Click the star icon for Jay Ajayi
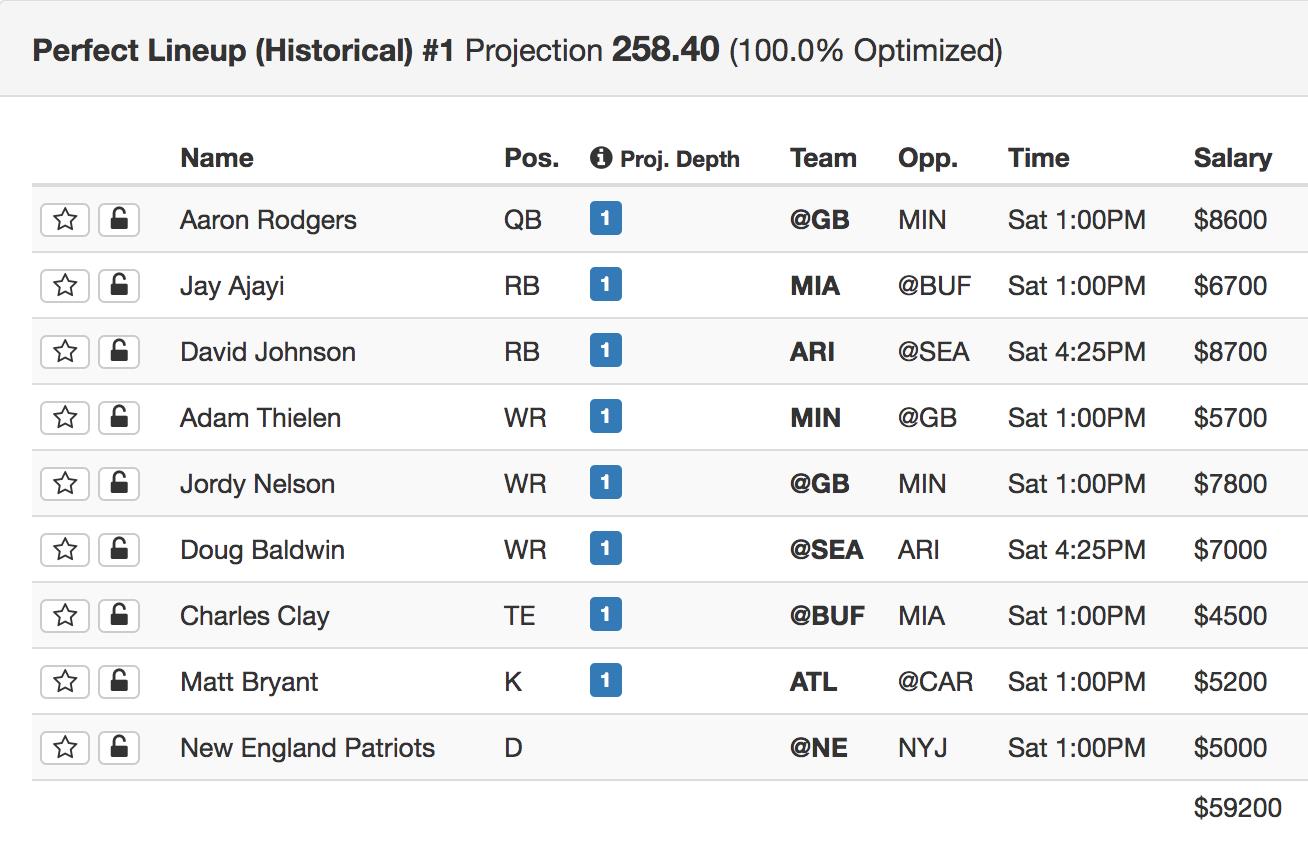The image size is (1308, 849). pos(65,286)
